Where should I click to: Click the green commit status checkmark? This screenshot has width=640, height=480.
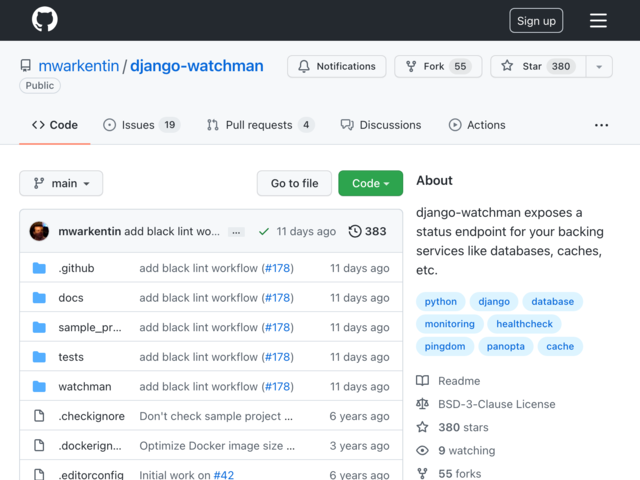click(264, 231)
